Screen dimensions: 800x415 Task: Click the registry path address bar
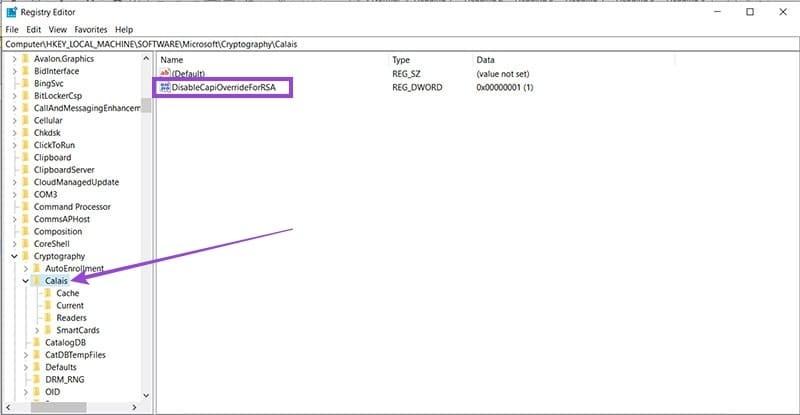(x=400, y=44)
